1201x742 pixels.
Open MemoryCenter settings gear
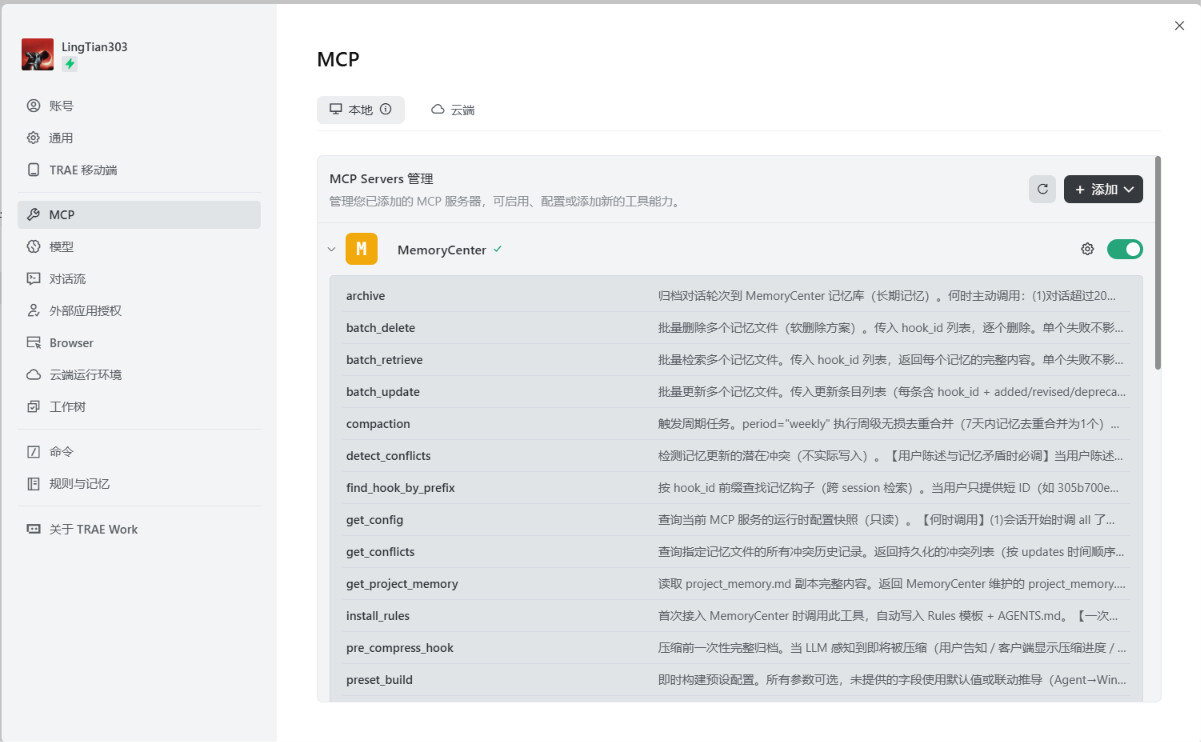1087,249
